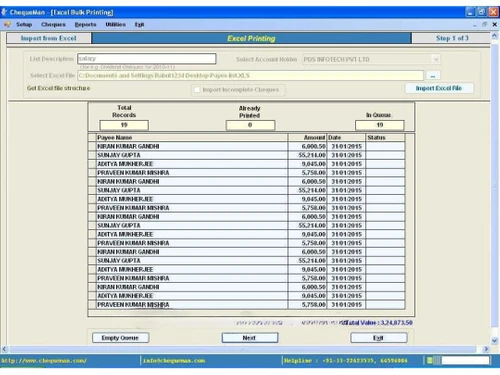
Task: Click the Payee Name column header
Action: [192, 138]
